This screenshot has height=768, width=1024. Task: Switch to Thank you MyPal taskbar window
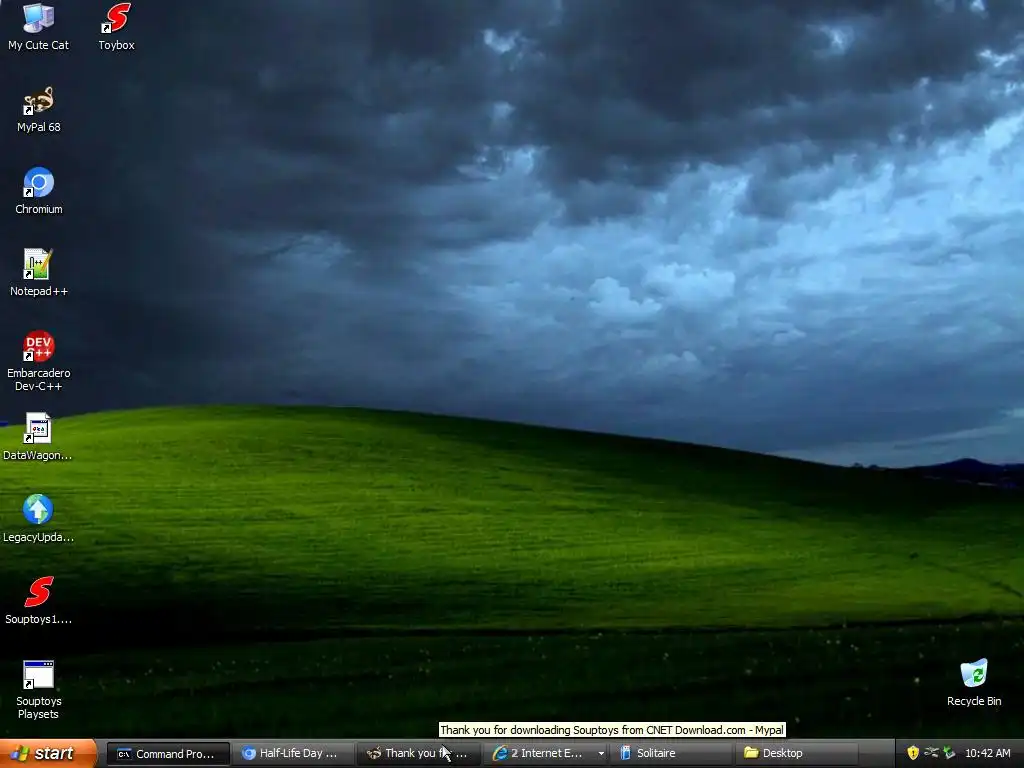click(x=419, y=754)
